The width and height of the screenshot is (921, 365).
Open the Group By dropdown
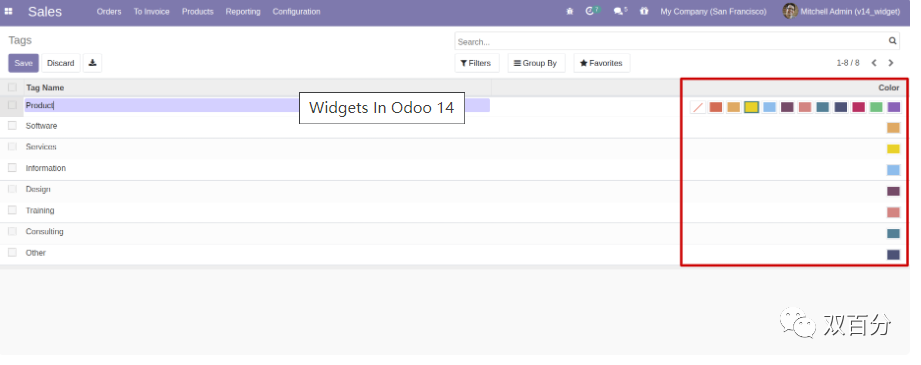pos(536,63)
